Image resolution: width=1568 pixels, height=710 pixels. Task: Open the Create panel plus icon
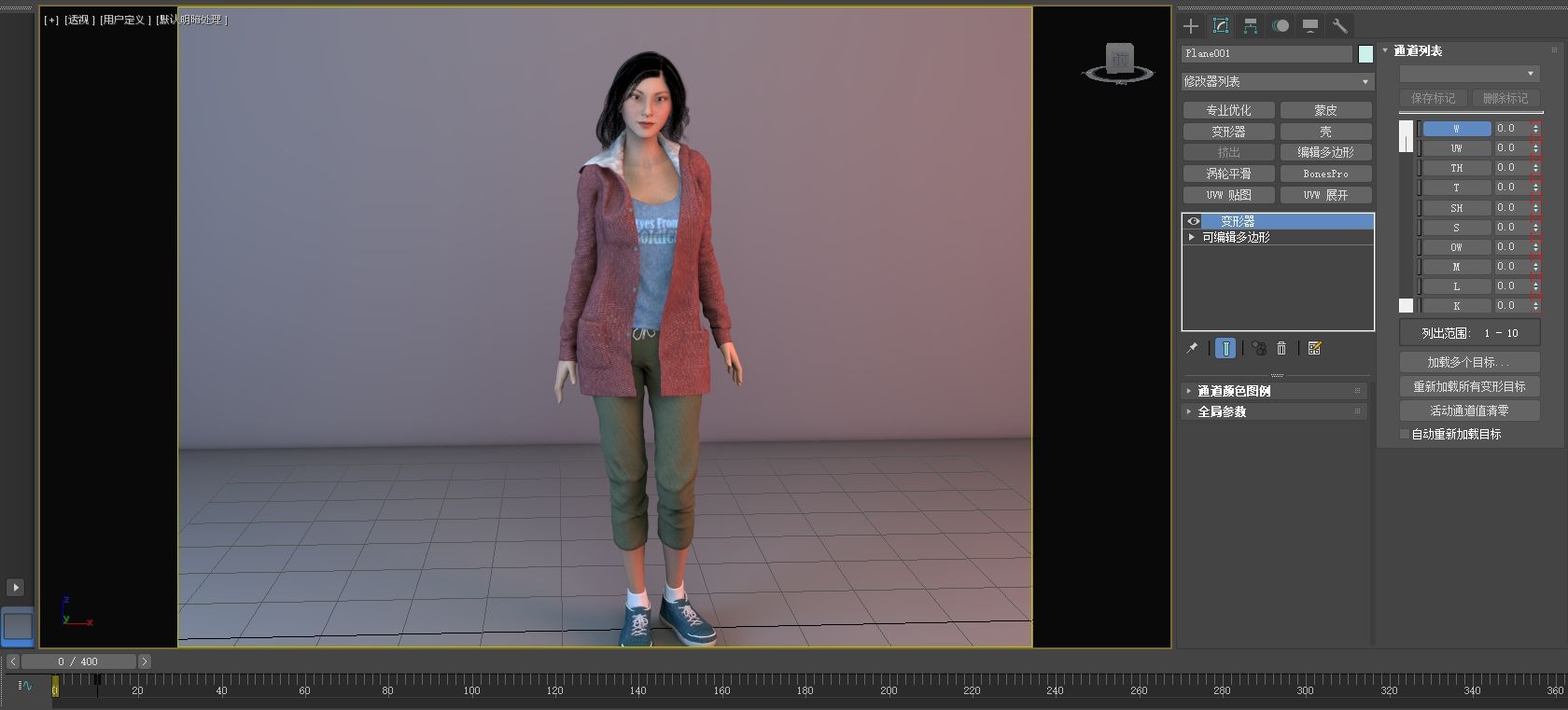pos(1191,26)
